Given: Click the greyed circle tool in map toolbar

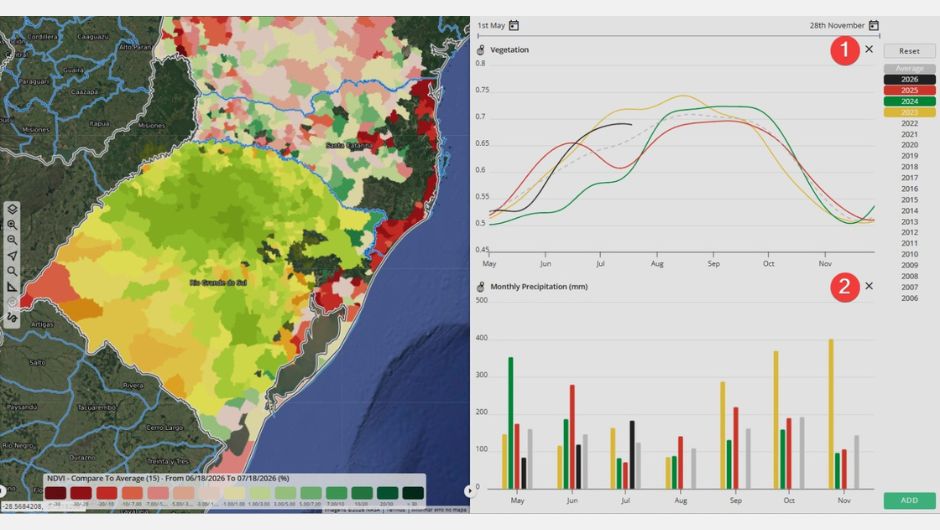Looking at the screenshot, I should point(12,302).
